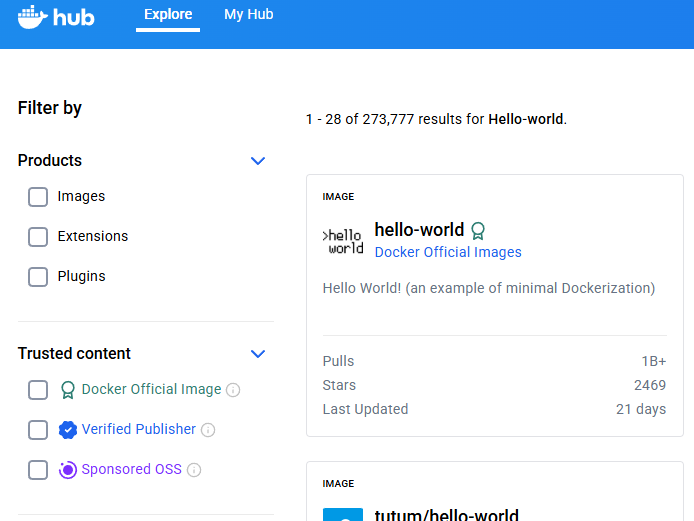Open the Explore tab

[168, 15]
